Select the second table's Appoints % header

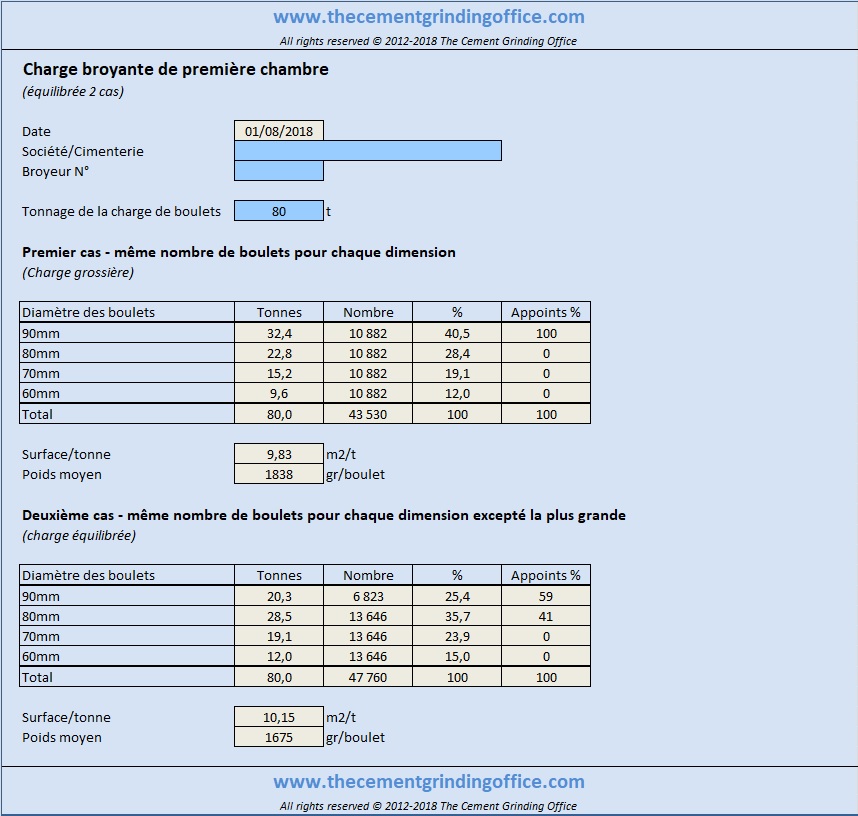tap(546, 575)
